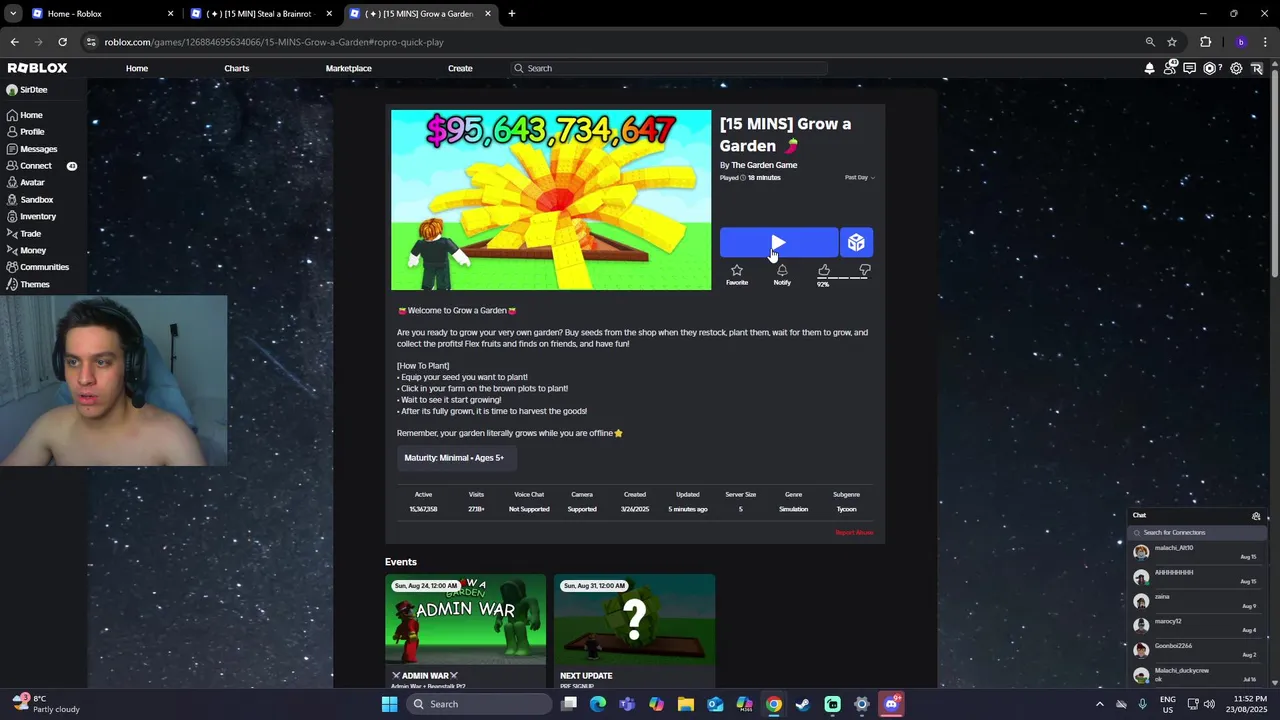Open Home in the top navigation
The height and width of the screenshot is (720, 1280).
[x=137, y=68]
